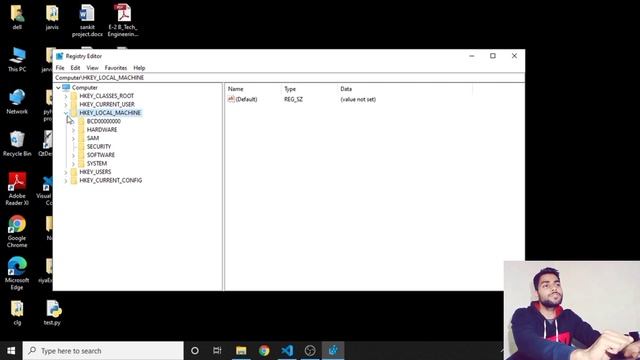Select the Recycle Bin desktop icon
The width and height of the screenshot is (640, 360).
click(17, 144)
